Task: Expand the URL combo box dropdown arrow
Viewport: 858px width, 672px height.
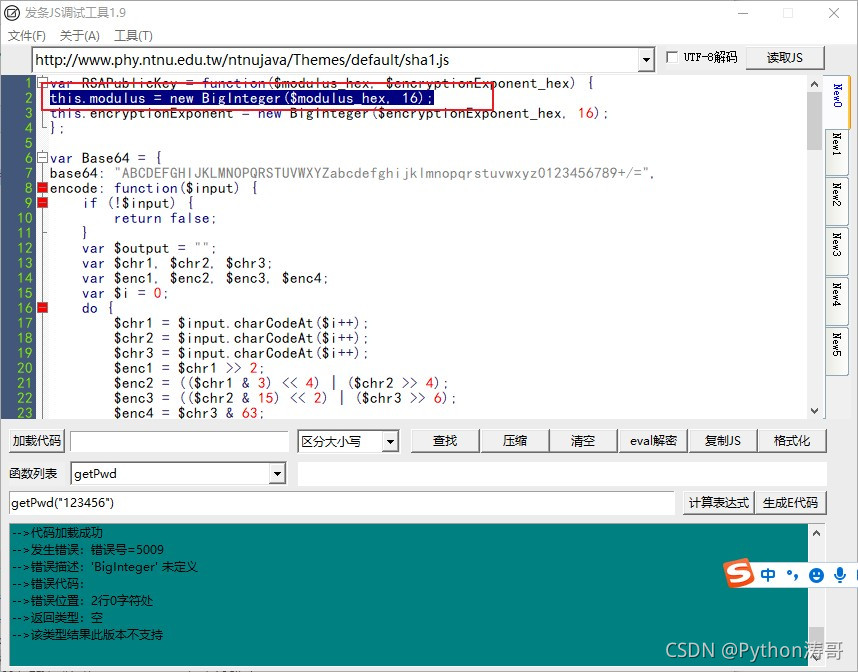Action: pyautogui.click(x=646, y=60)
